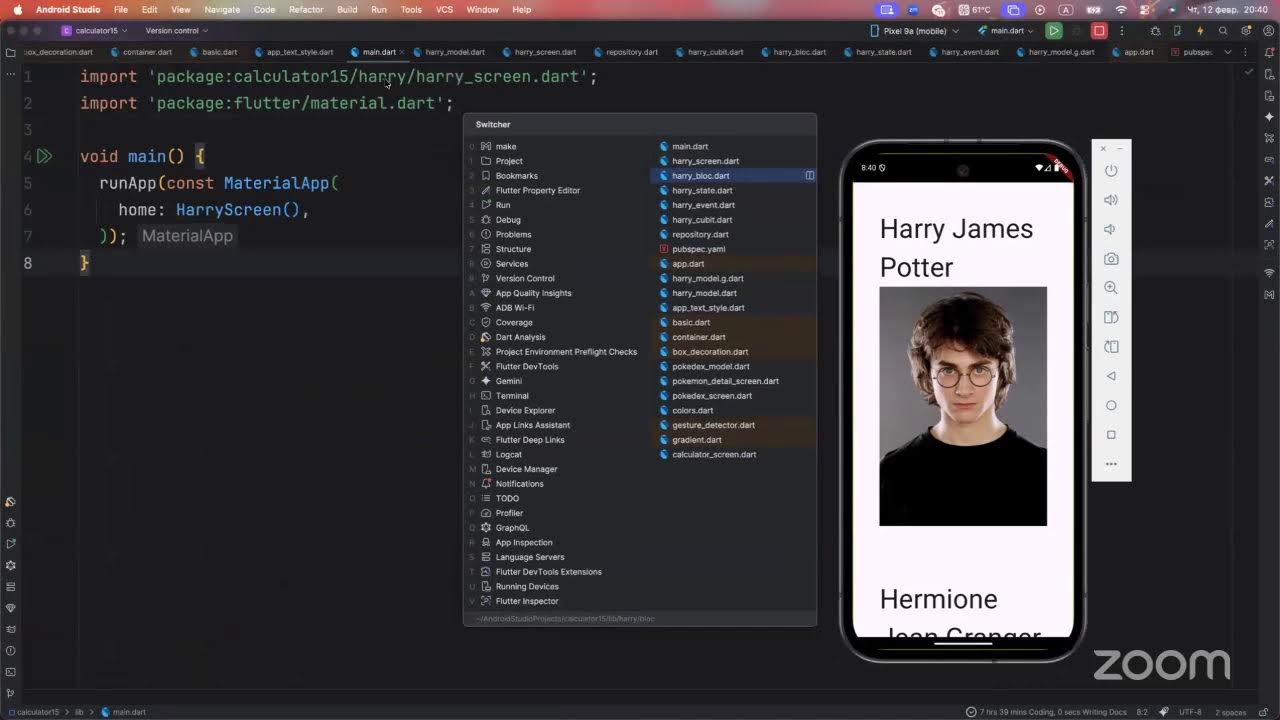Close the main.dart editor tab

(x=401, y=52)
